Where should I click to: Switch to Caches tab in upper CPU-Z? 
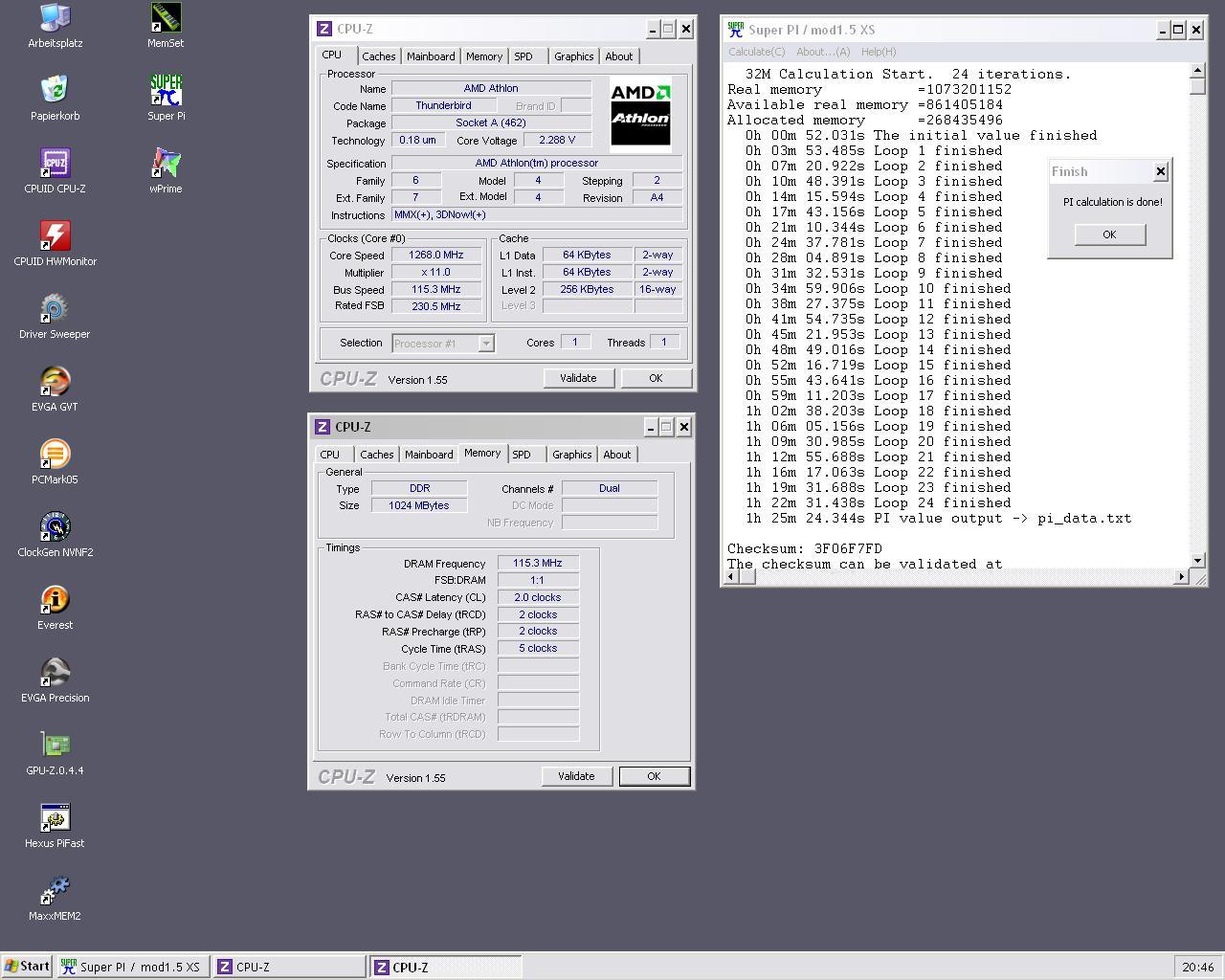point(378,56)
